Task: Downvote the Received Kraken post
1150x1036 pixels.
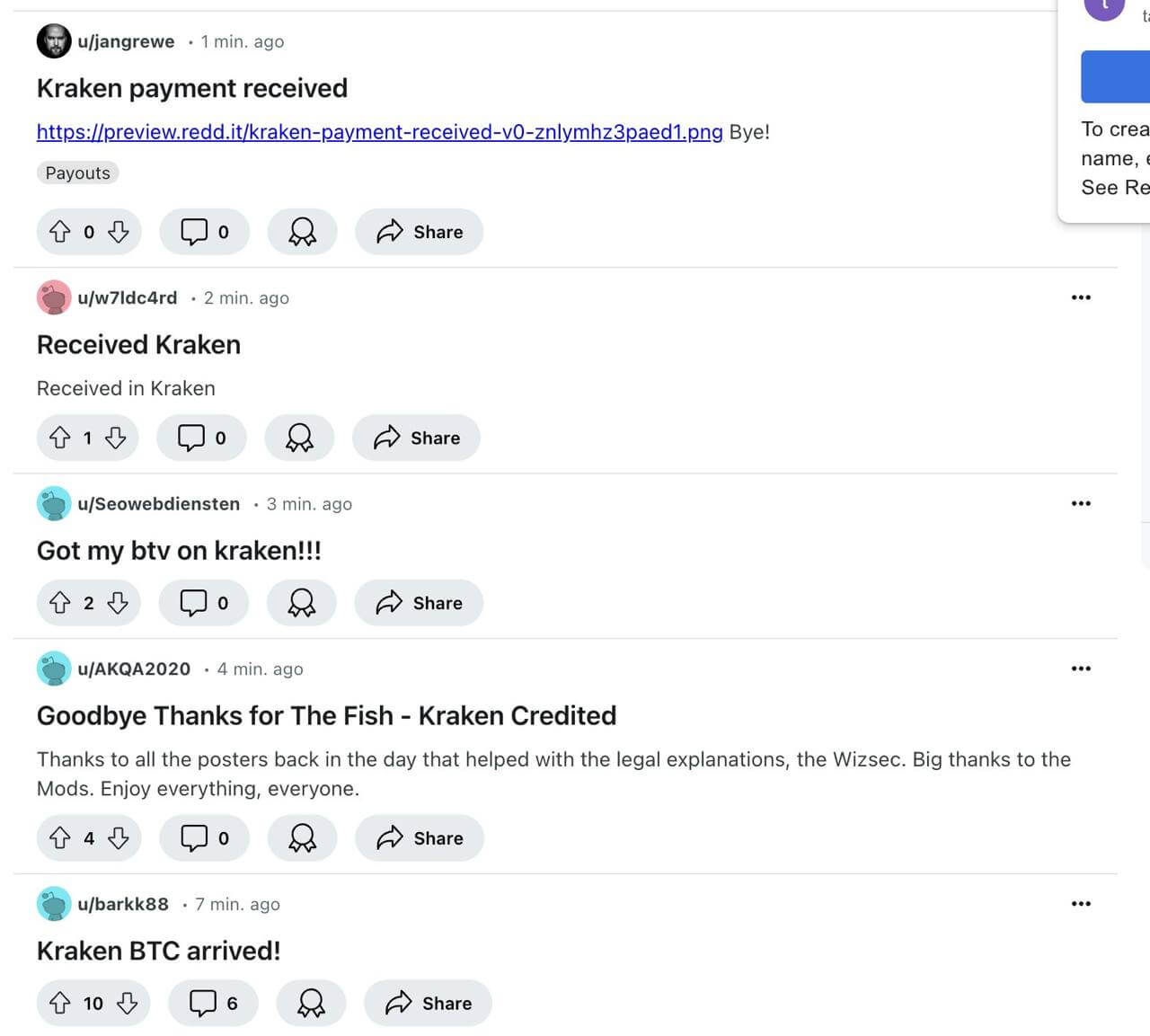Action: coord(116,438)
